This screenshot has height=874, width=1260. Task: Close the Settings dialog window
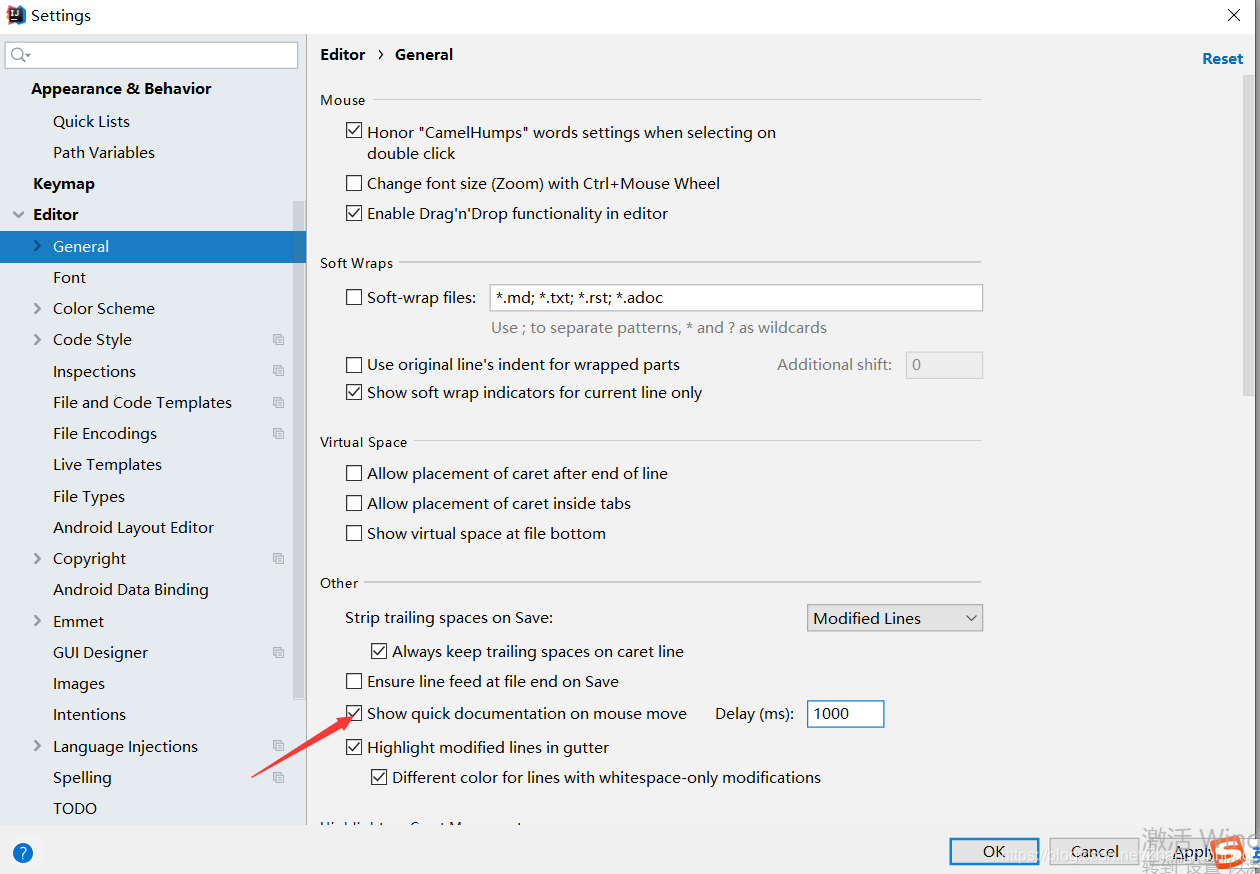click(x=1234, y=15)
